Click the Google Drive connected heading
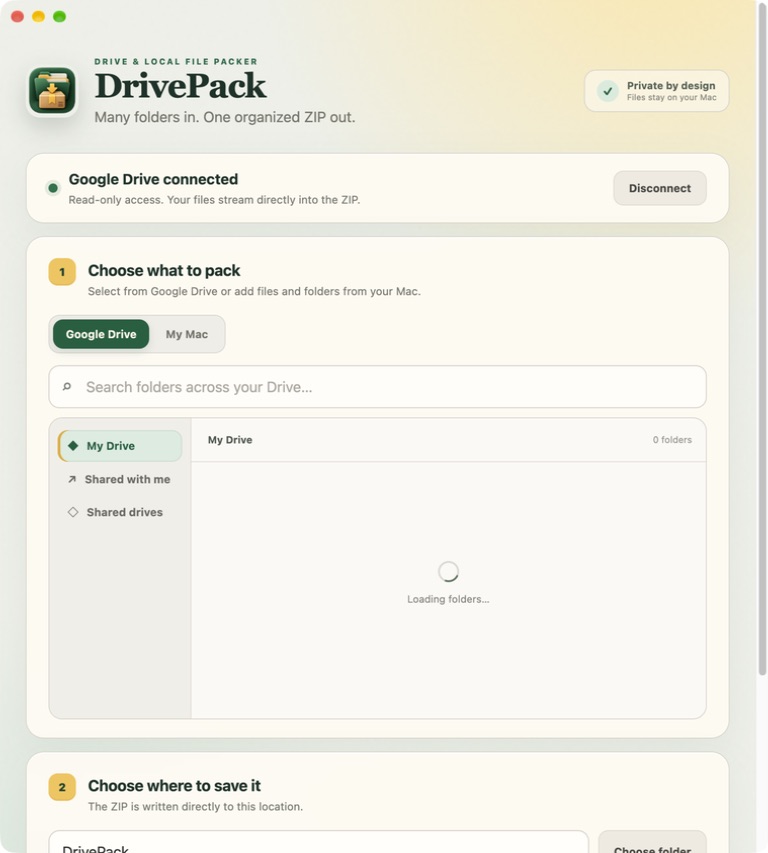Viewport: 768px width, 853px height. point(153,179)
